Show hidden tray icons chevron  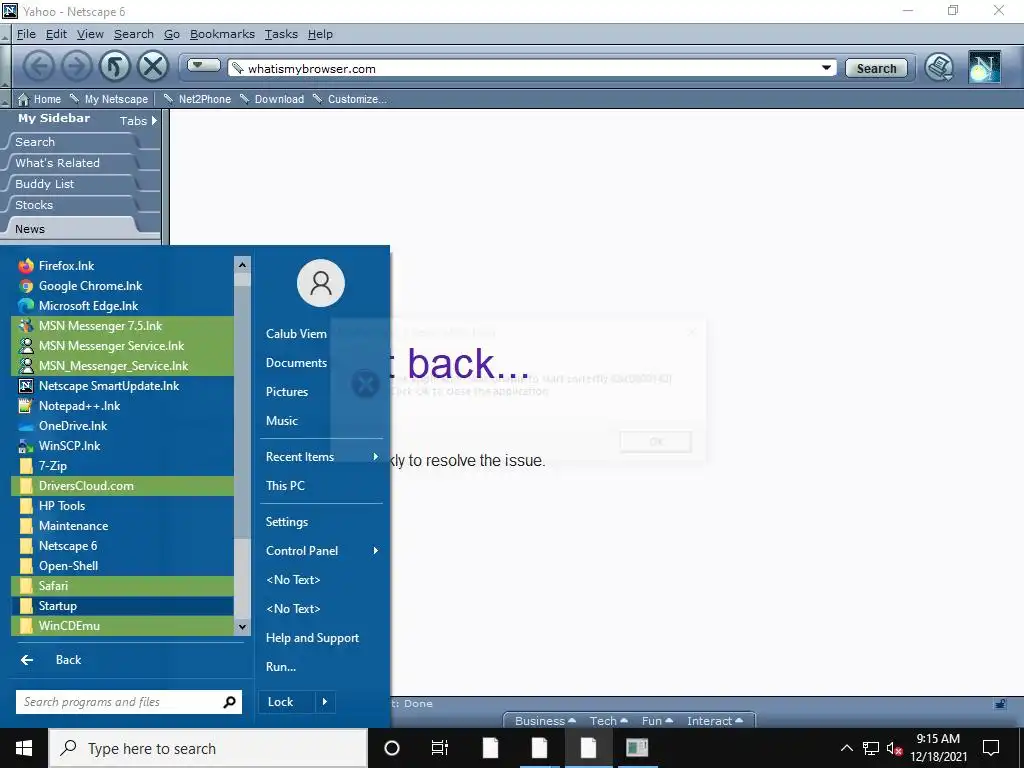pyautogui.click(x=846, y=748)
